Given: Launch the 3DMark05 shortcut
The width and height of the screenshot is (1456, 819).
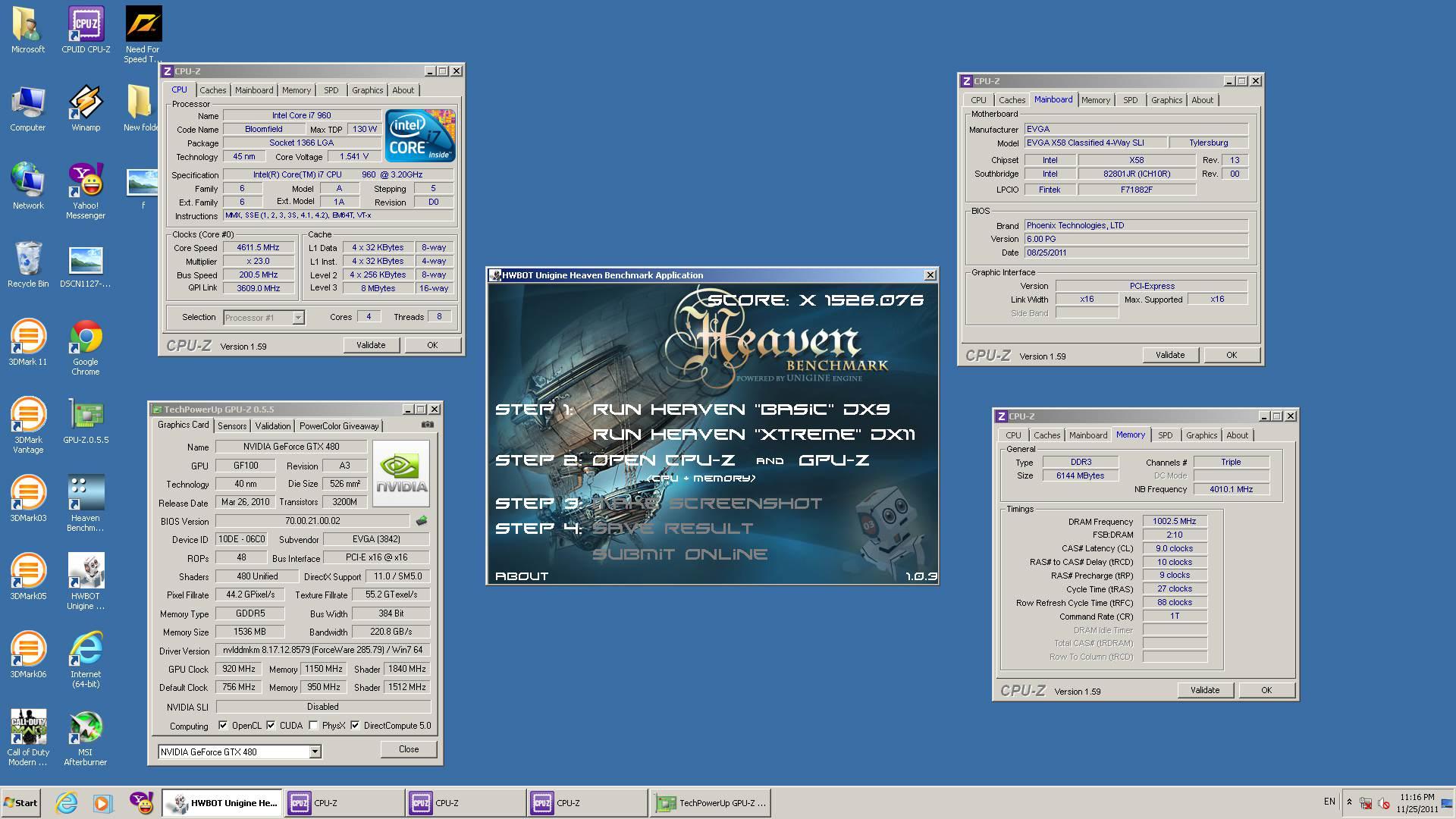Looking at the screenshot, I should coord(28,577).
